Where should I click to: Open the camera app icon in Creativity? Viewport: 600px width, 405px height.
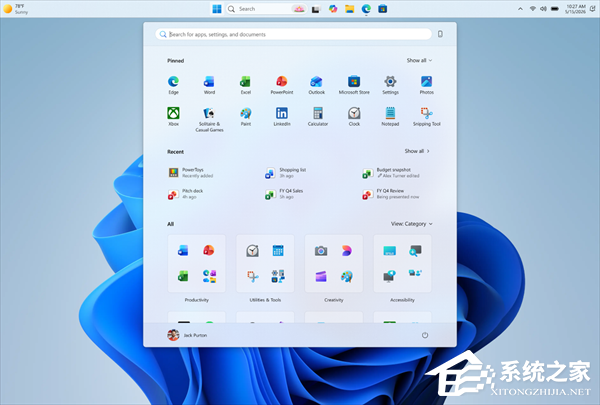pyautogui.click(x=321, y=251)
